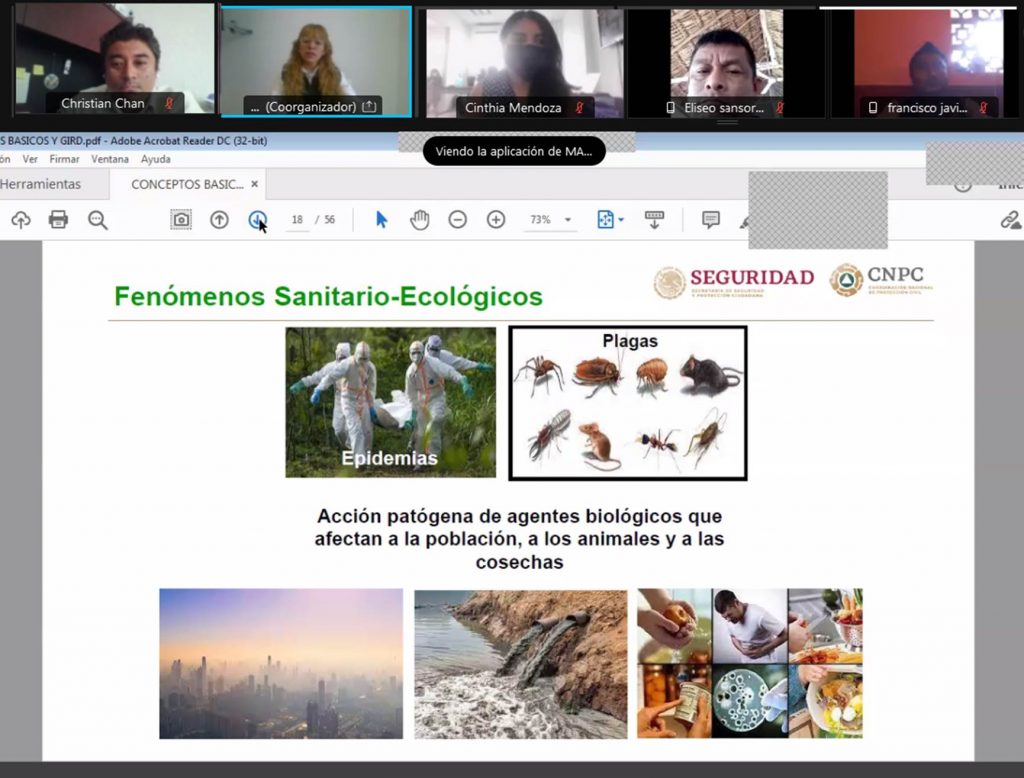Screen dimensions: 1024x778
Task: Select Cinthia Mendoza's video thumbnail
Action: coord(519,62)
